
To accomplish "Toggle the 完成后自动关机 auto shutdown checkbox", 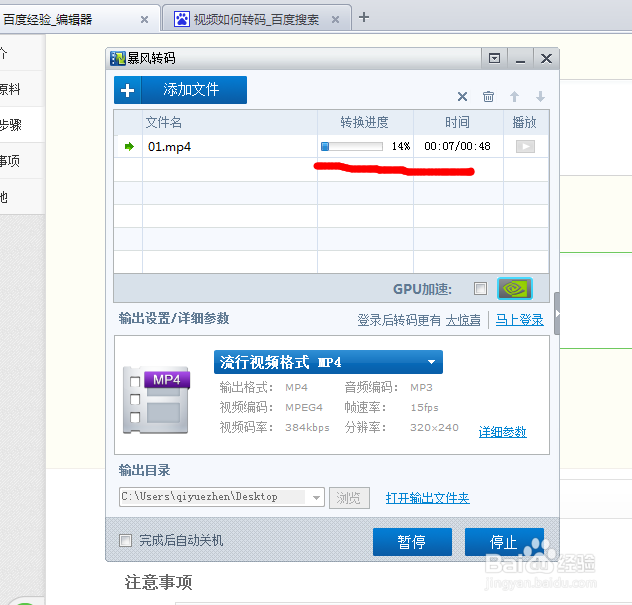I will [x=125, y=541].
